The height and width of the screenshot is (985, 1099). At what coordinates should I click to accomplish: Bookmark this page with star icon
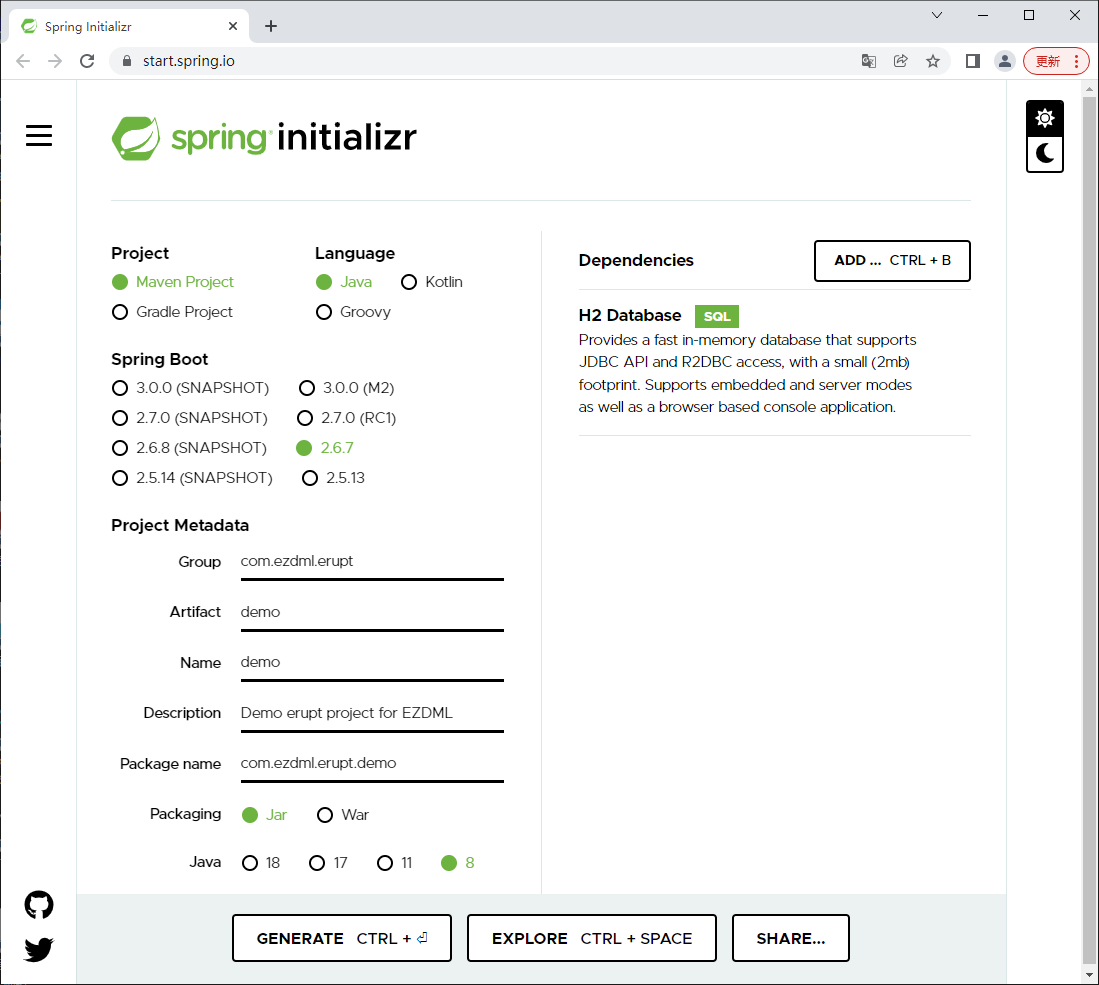click(933, 61)
